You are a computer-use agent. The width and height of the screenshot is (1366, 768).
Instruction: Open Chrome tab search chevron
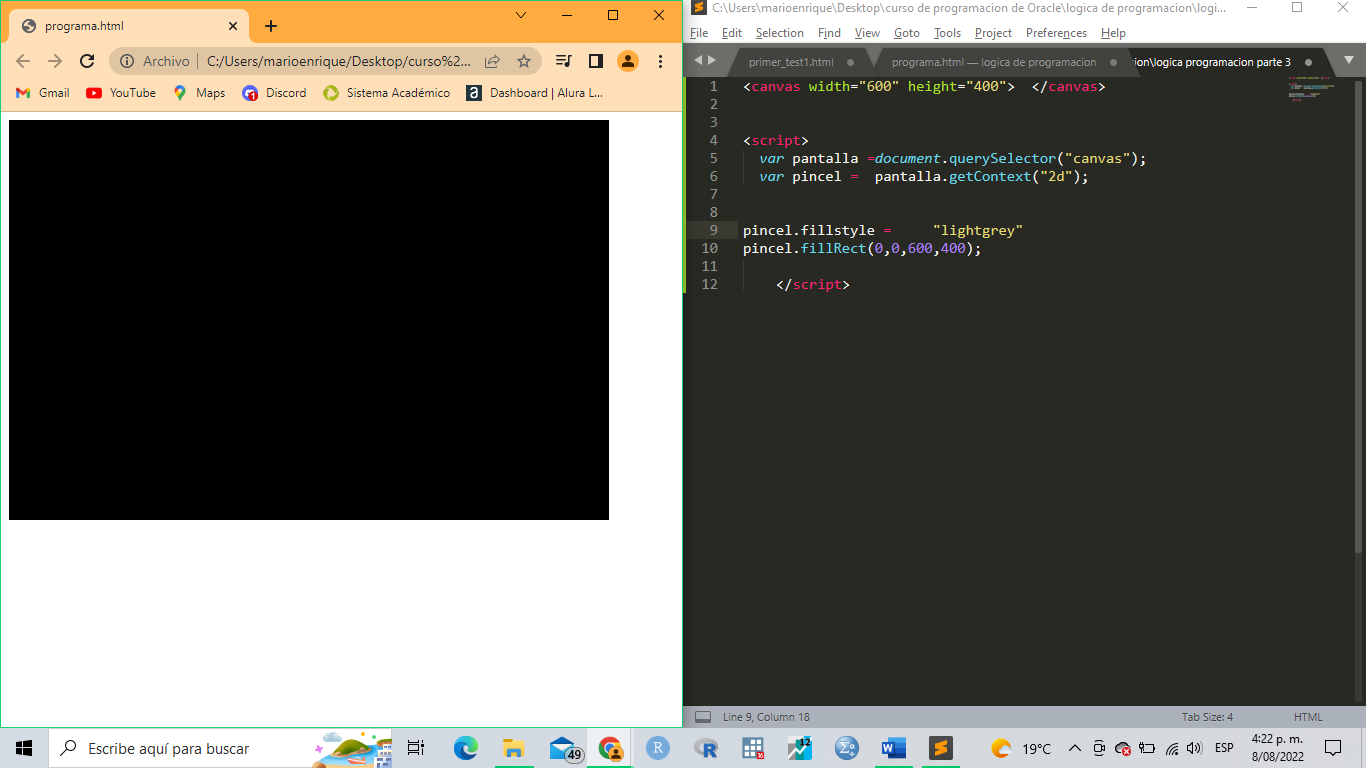pos(521,15)
